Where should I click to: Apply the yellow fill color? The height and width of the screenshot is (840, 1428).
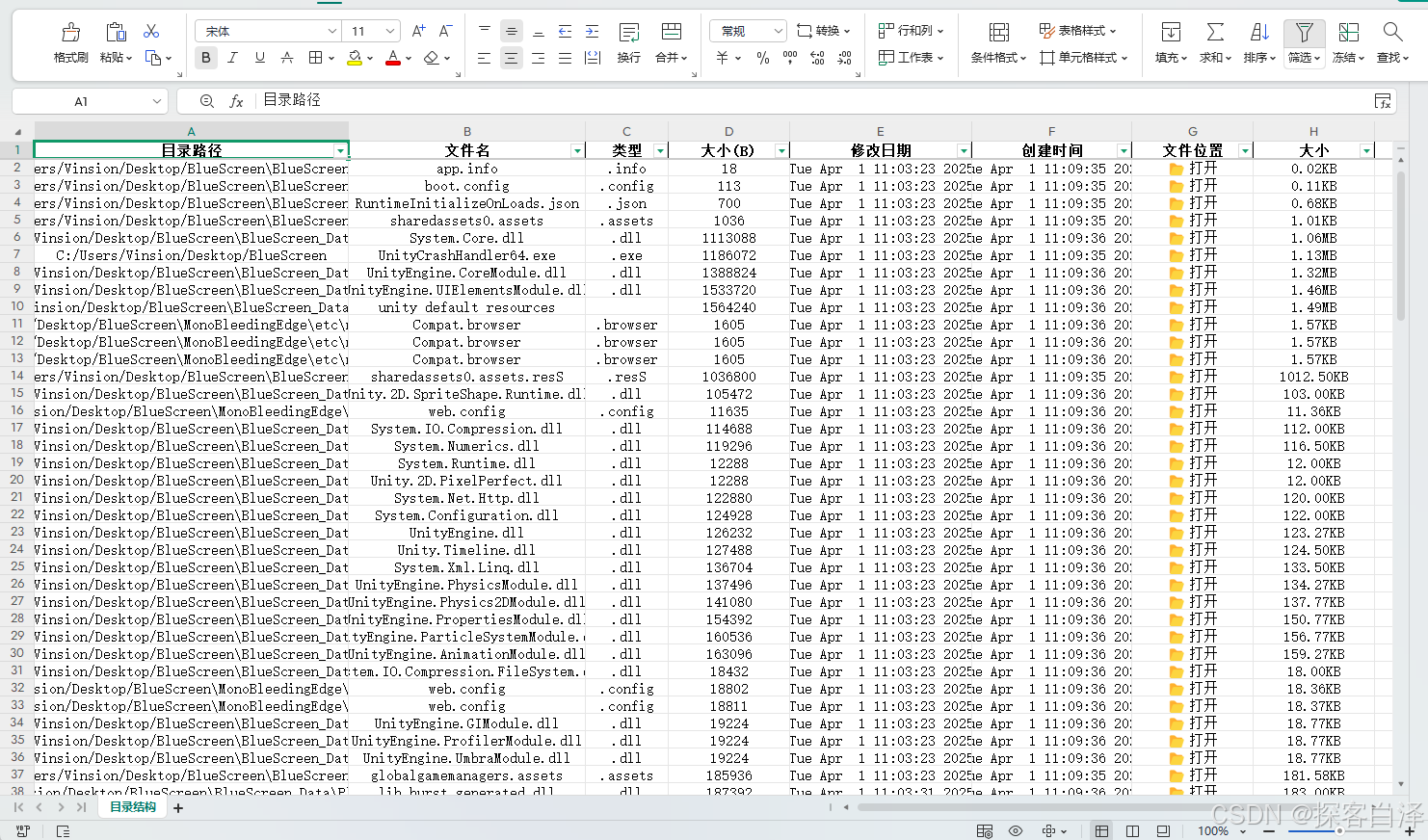pos(355,58)
